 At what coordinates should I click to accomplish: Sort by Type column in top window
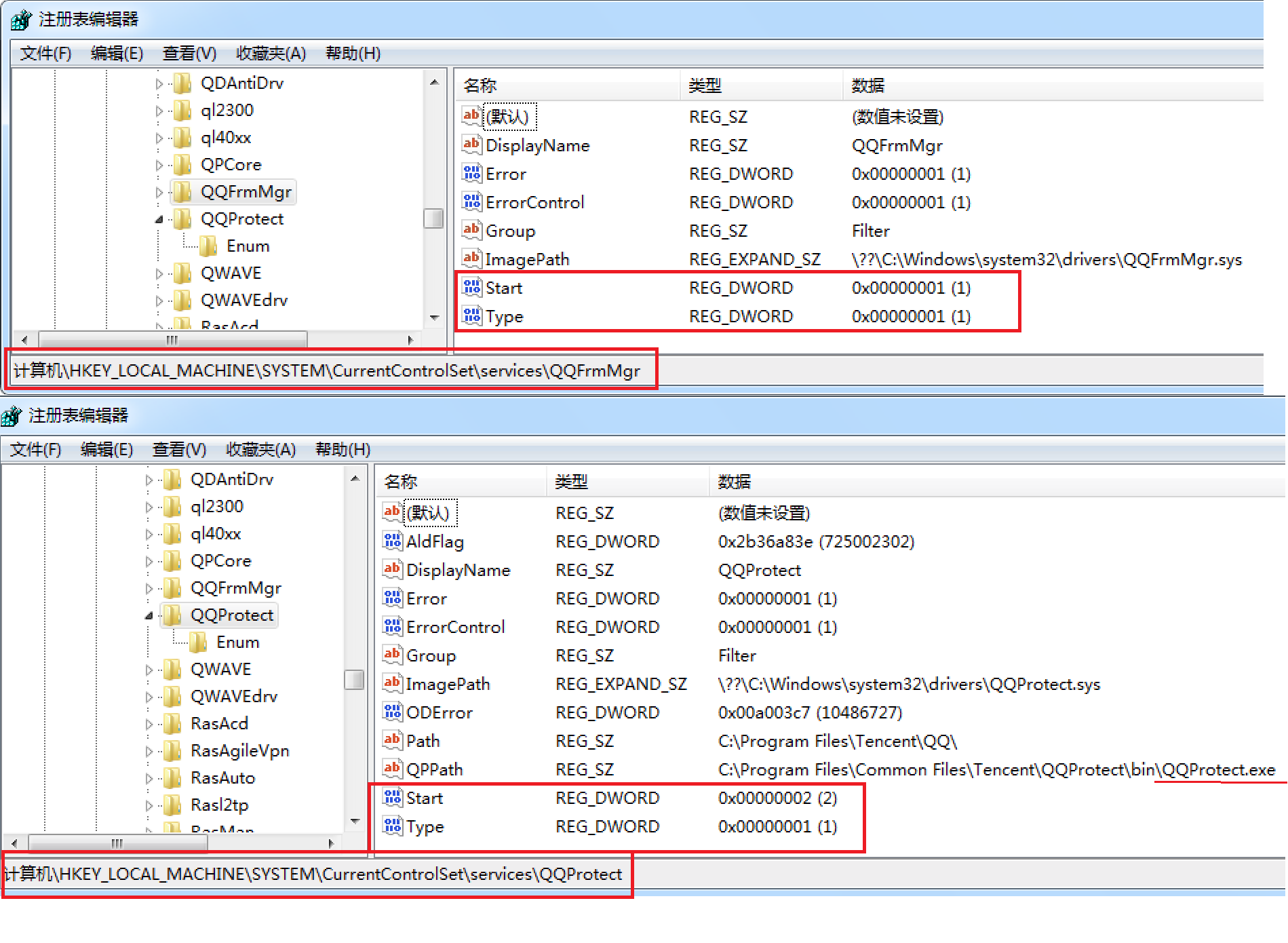pyautogui.click(x=761, y=85)
